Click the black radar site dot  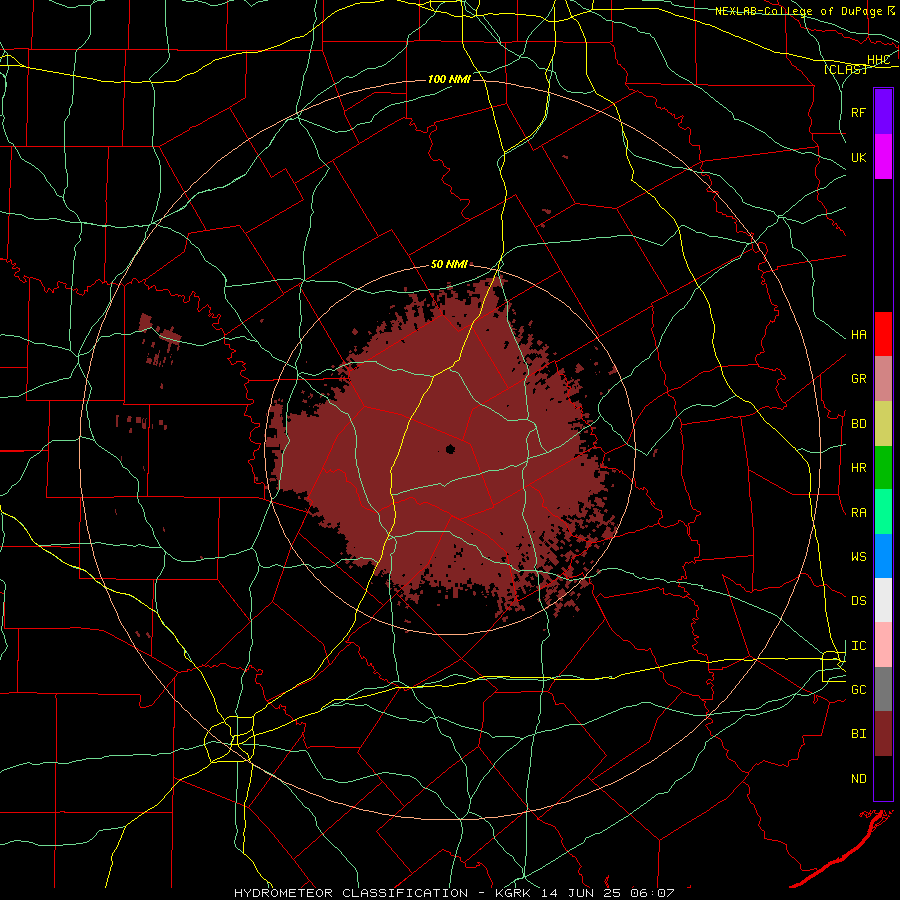tap(451, 449)
